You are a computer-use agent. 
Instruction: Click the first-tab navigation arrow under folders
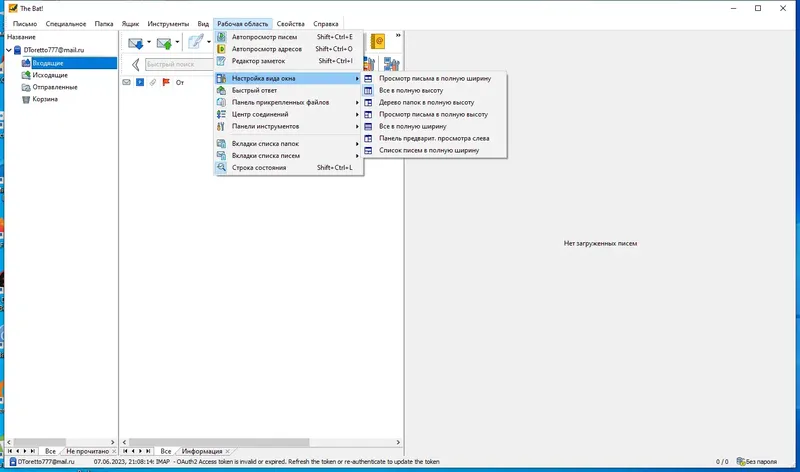tap(10, 452)
